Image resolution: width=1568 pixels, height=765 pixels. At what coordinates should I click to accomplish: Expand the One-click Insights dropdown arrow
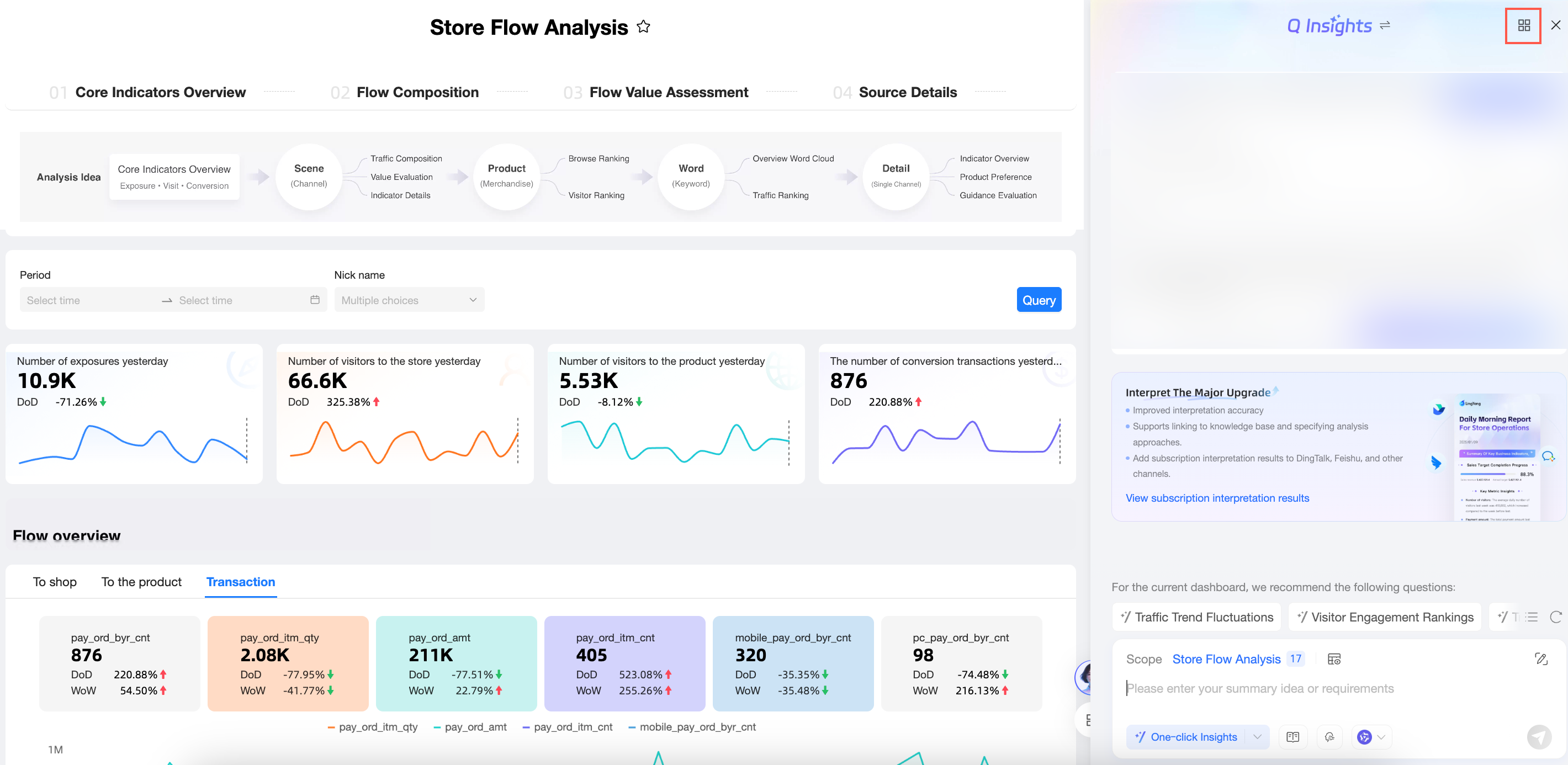coord(1257,737)
